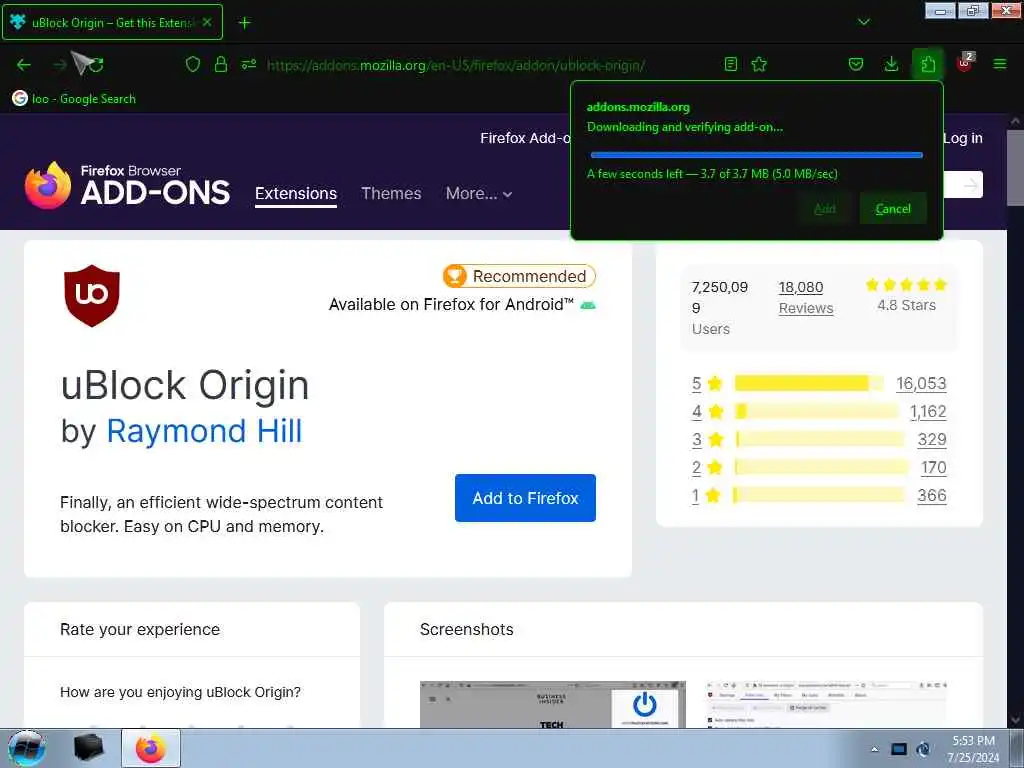Toggle reader view icon
Image resolution: width=1024 pixels, height=768 pixels.
point(731,64)
